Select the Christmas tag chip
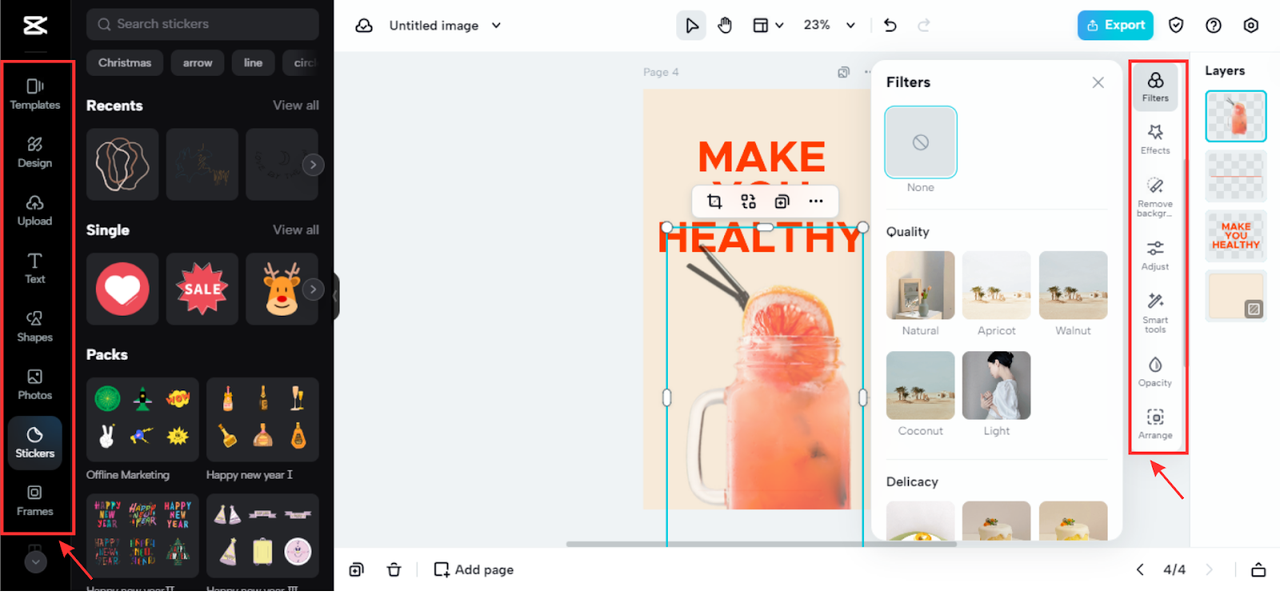1280x595 pixels. pos(125,62)
